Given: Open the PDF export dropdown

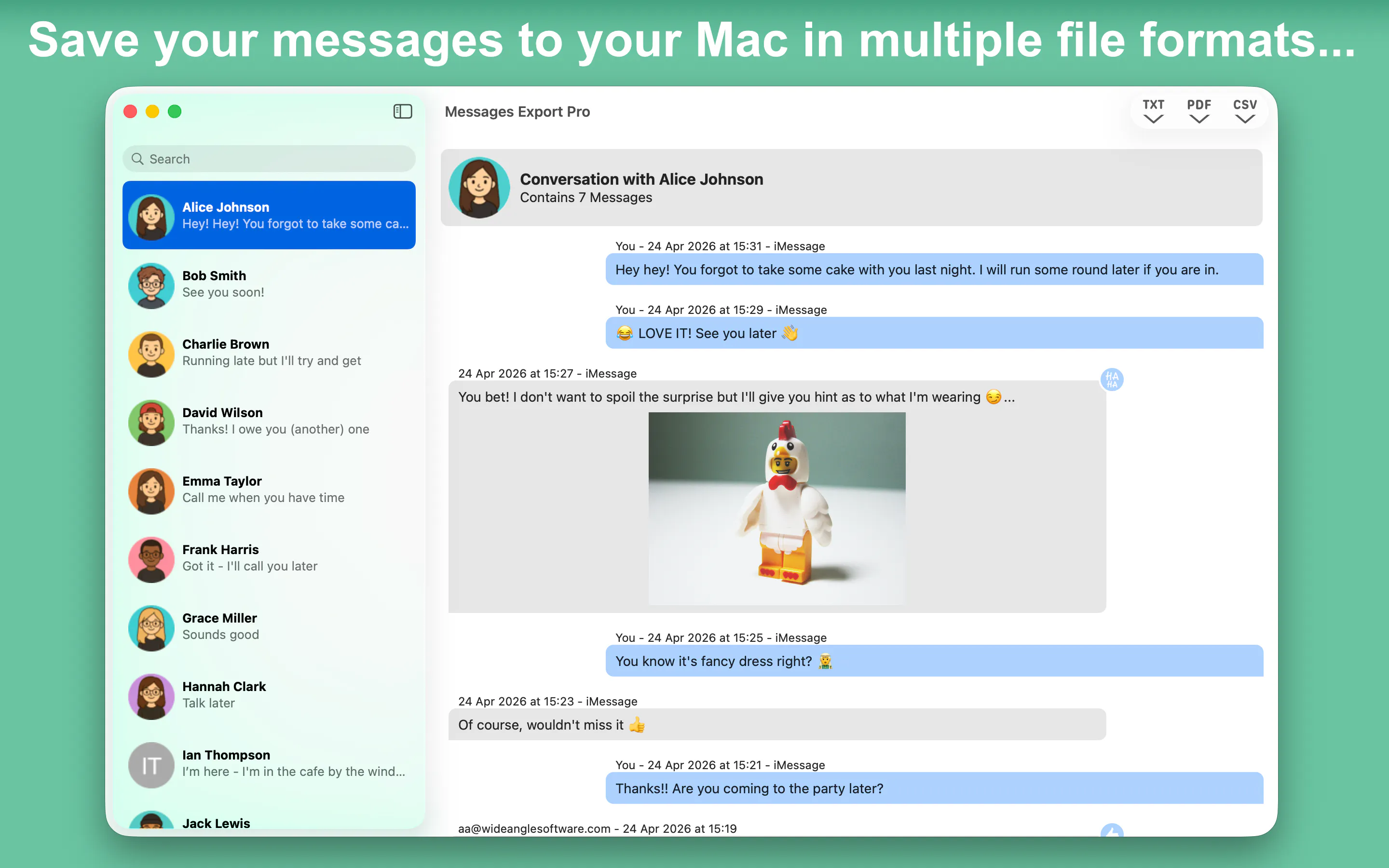Looking at the screenshot, I should (1199, 111).
